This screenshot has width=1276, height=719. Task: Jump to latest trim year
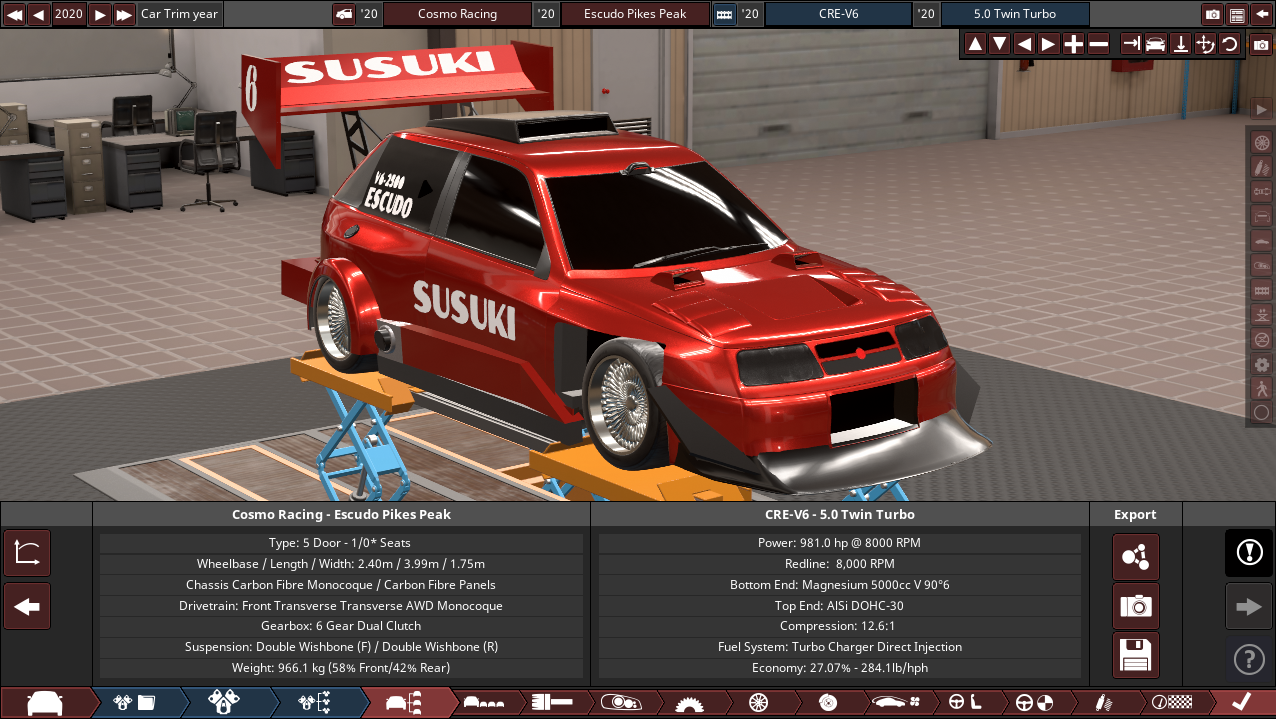pos(124,14)
